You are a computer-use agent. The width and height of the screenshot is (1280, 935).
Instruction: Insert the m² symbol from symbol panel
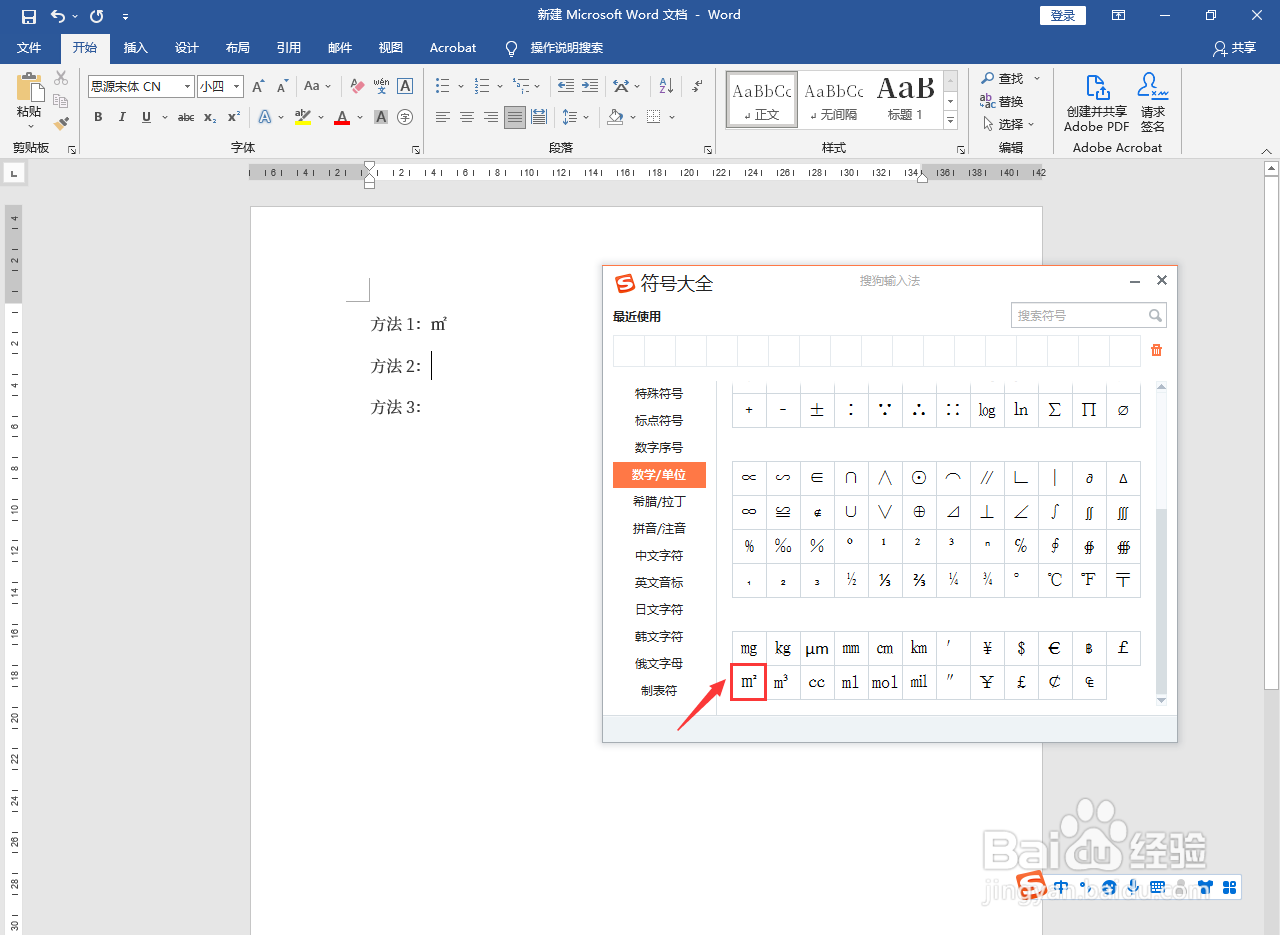(749, 682)
